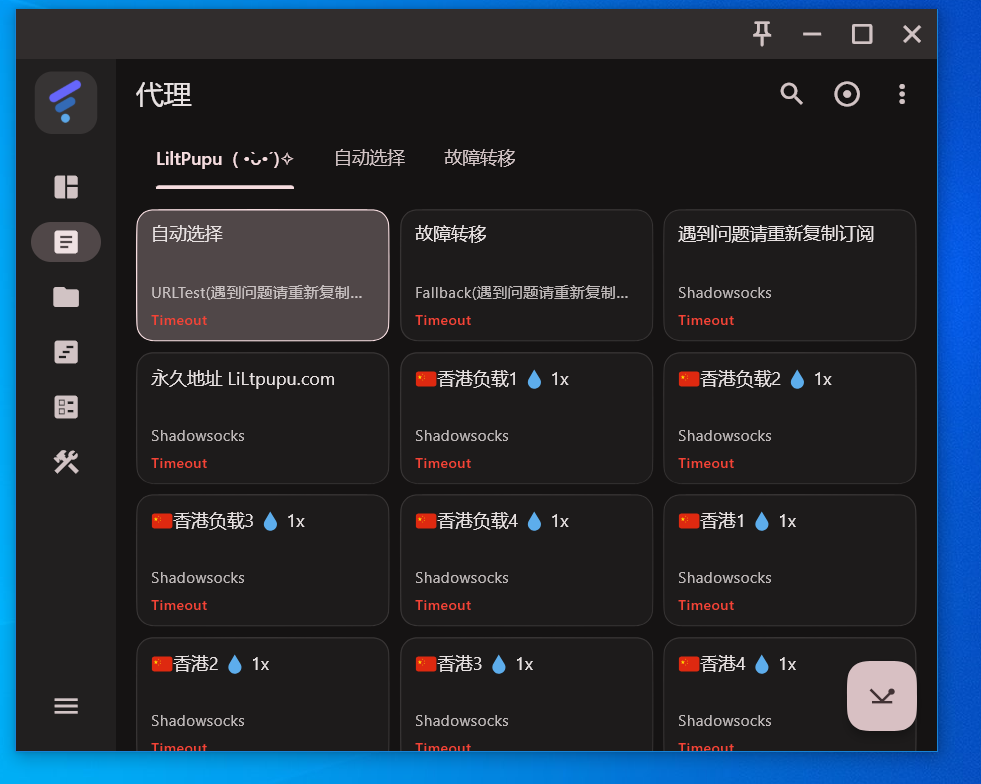The image size is (981, 784).
Task: Select the LiltPupu group tab
Action: tap(224, 159)
